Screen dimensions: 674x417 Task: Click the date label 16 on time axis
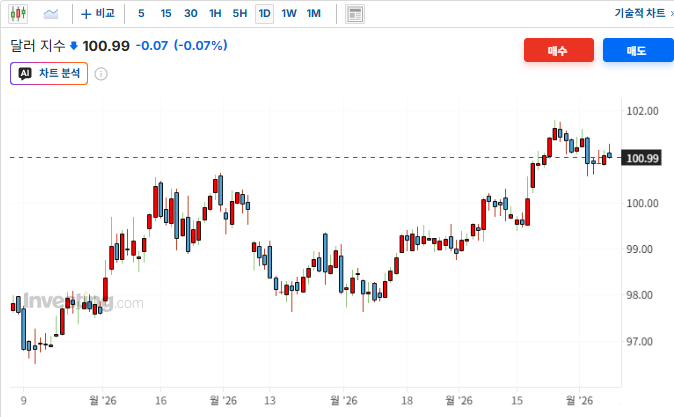tap(161, 401)
